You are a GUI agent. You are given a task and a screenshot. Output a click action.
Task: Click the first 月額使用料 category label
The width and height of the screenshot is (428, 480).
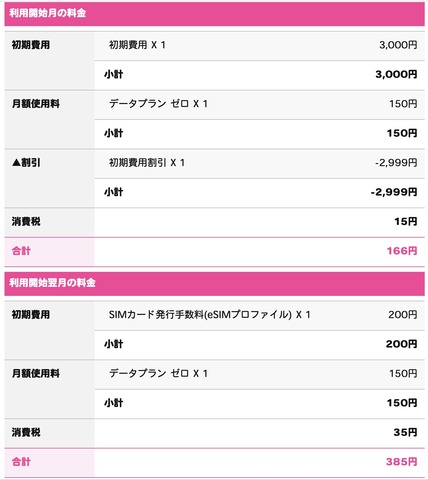36,104
